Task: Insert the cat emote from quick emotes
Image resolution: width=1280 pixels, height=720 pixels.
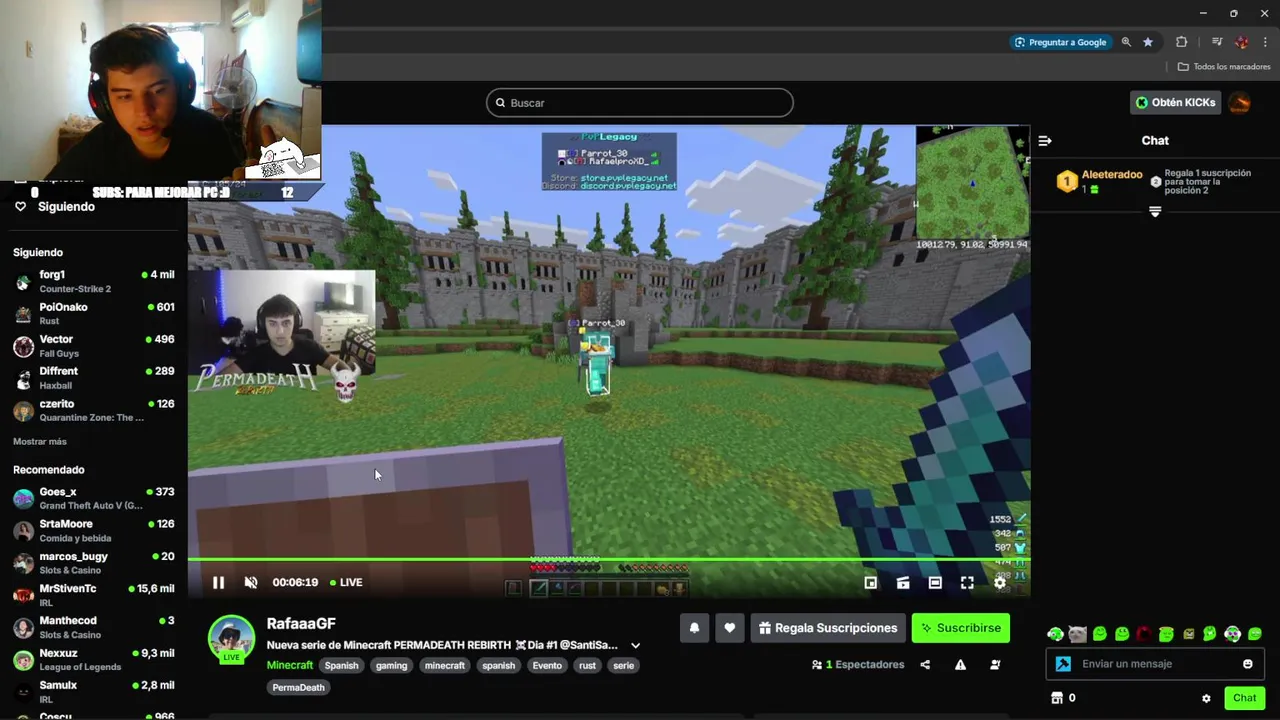Action: pos(1077,634)
